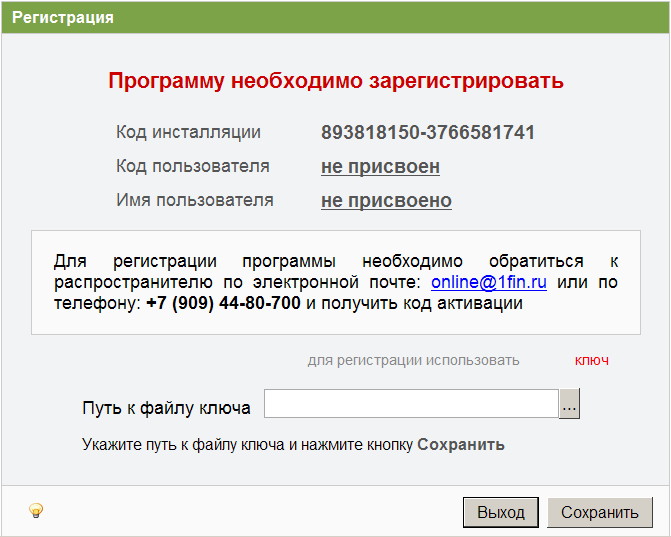Click the 'Имя пользователя' label
The image size is (671, 537).
point(195,200)
